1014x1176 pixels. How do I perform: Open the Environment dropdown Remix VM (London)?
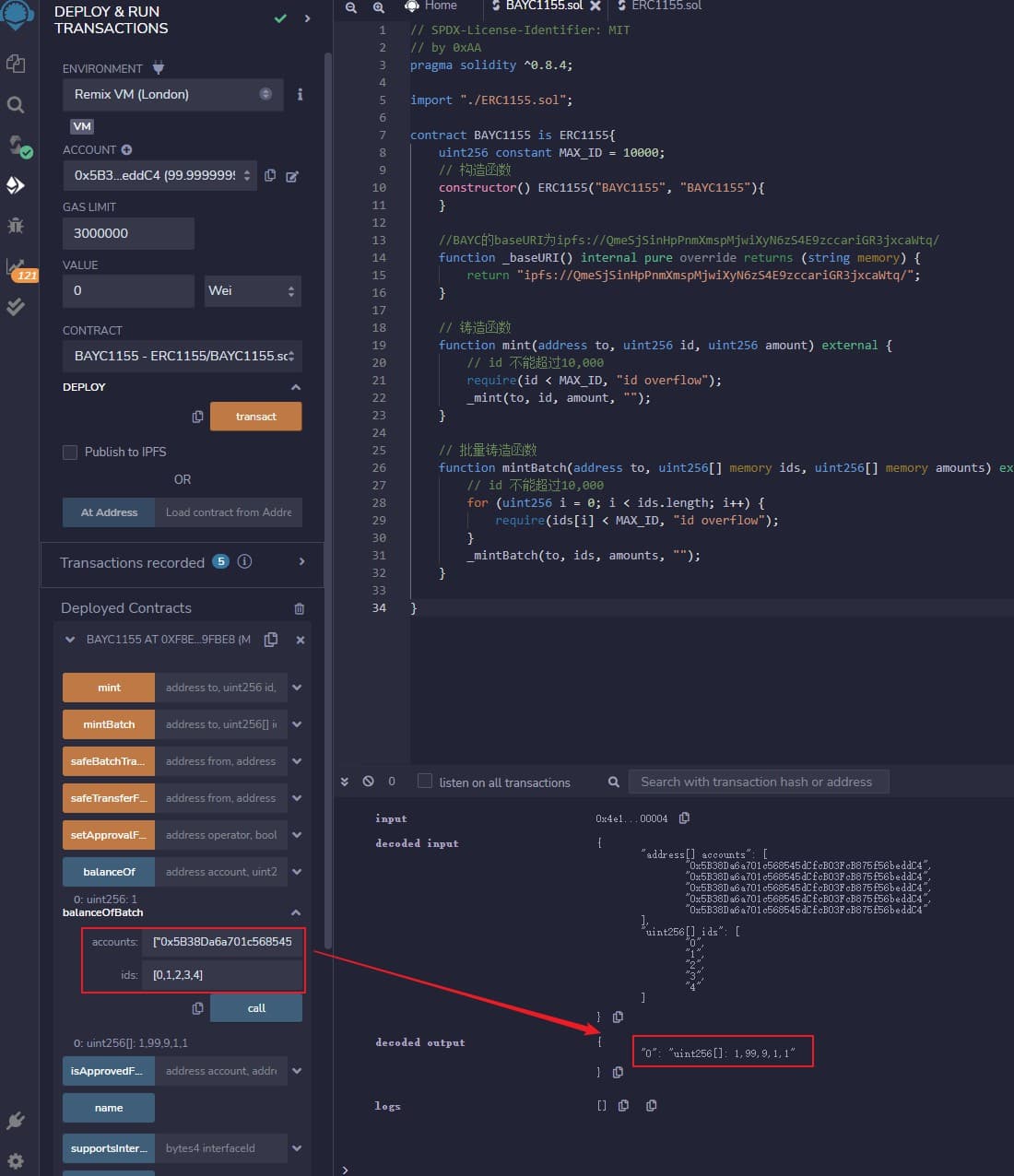(x=172, y=94)
